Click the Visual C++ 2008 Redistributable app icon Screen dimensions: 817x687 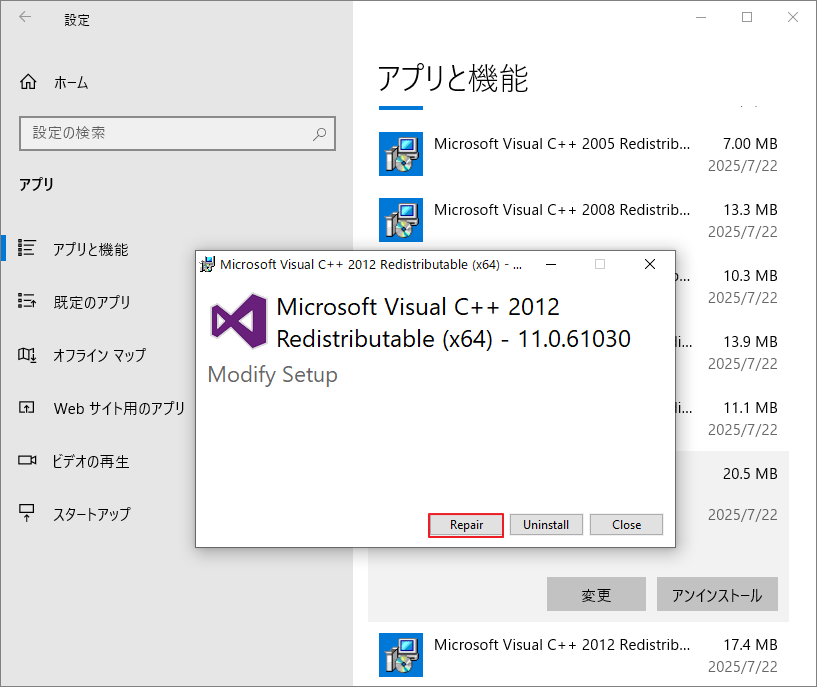[400, 219]
